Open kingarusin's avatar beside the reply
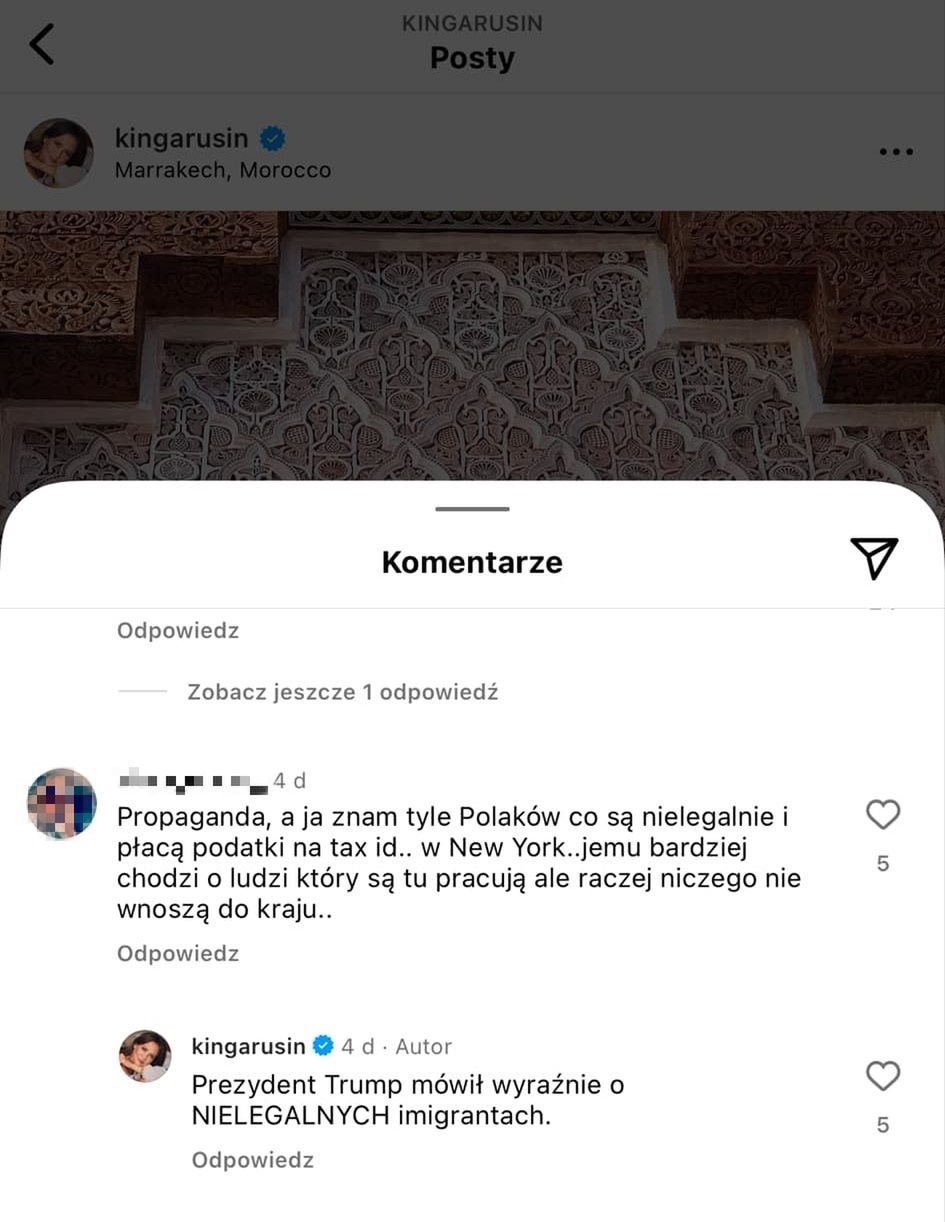945x1222 pixels. (x=145, y=1056)
